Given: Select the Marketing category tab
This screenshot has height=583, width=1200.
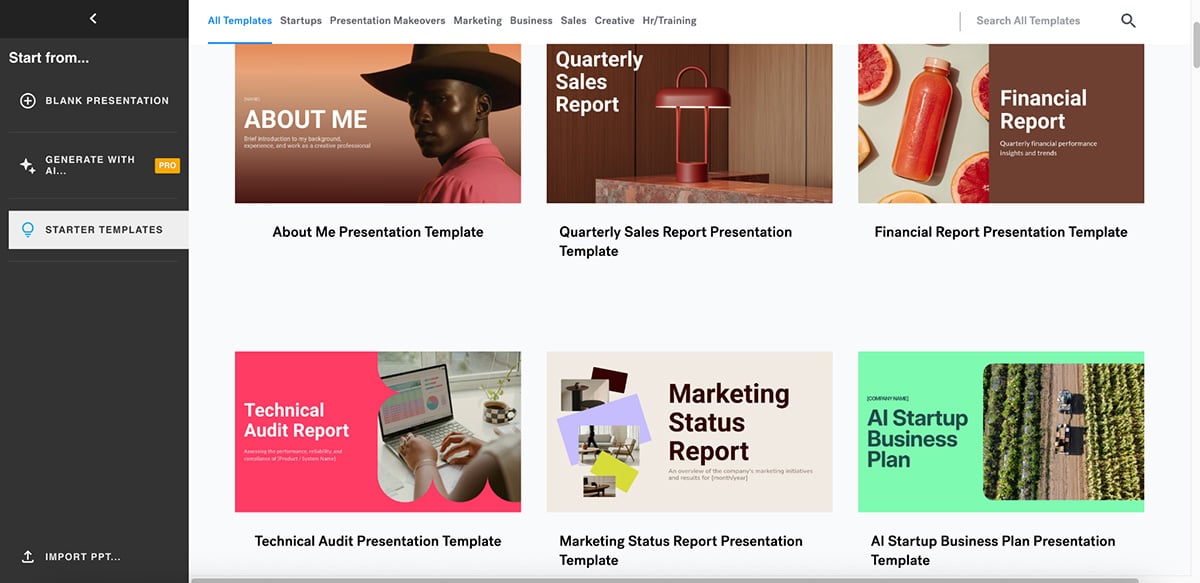Looking at the screenshot, I should [x=477, y=20].
